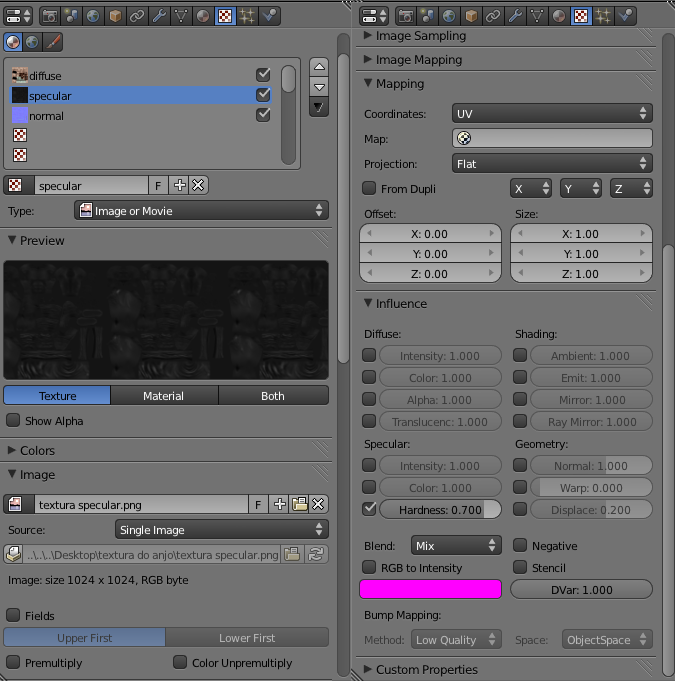Open Object properties cube tab in left panel
The image size is (675, 681).
[x=115, y=17]
